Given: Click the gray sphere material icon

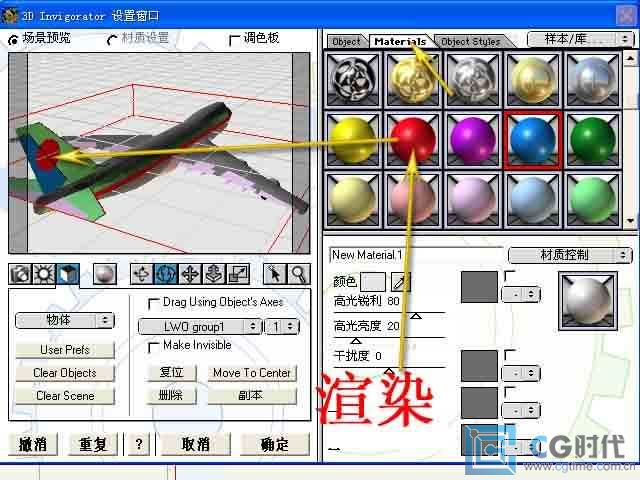Looking at the screenshot, I should pos(105,274).
